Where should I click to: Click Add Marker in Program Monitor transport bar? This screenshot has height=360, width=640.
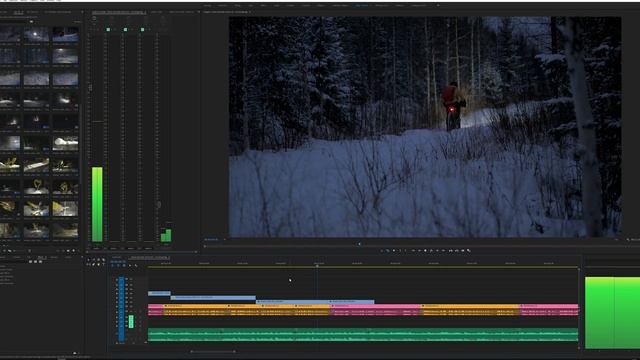pyautogui.click(x=394, y=251)
